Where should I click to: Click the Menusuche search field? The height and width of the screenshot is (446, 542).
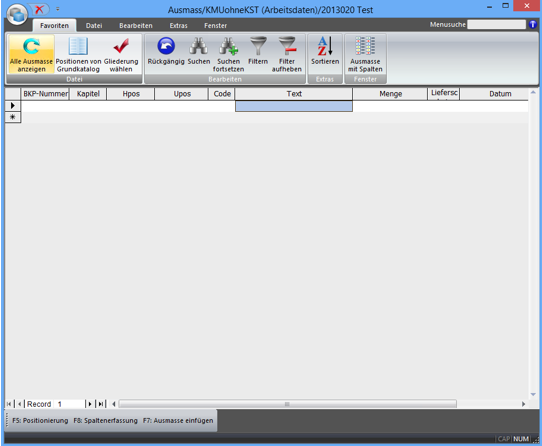(x=496, y=25)
